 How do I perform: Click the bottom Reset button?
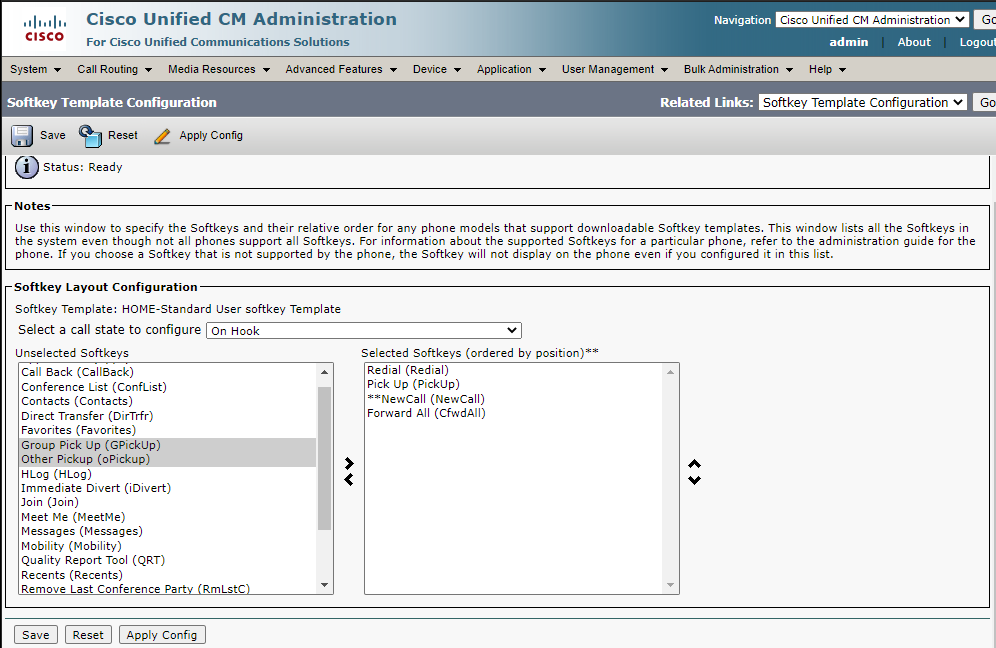tap(88, 635)
